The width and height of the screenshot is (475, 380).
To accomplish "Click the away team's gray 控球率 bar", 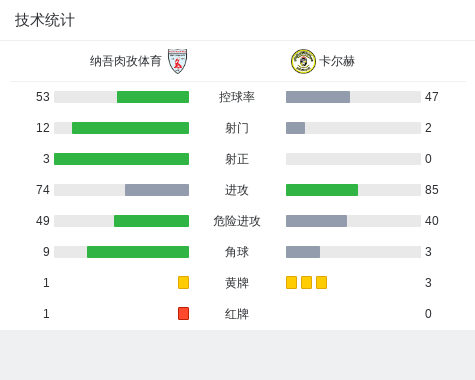I will 318,97.
